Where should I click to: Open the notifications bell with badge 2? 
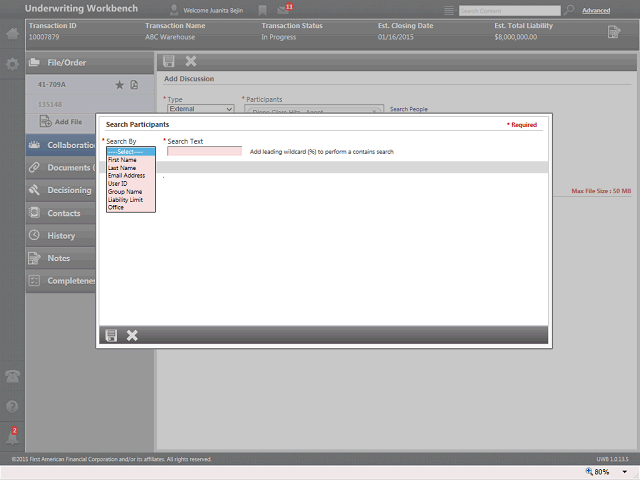[x=12, y=436]
